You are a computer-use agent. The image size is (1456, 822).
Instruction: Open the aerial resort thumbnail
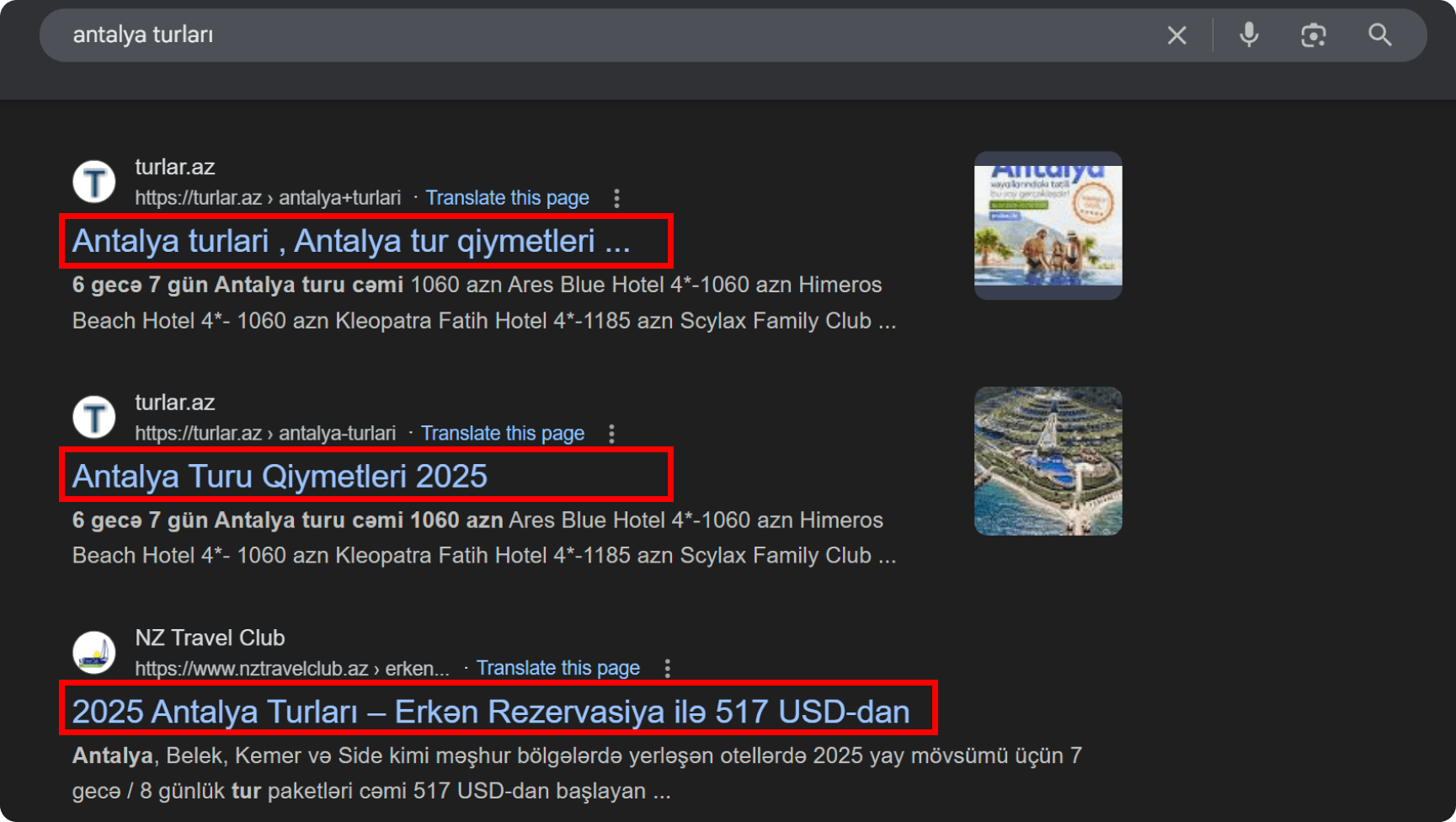(1048, 461)
